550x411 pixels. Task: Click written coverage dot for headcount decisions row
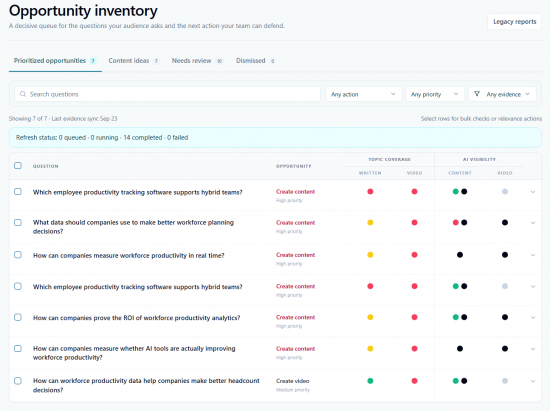coord(370,381)
